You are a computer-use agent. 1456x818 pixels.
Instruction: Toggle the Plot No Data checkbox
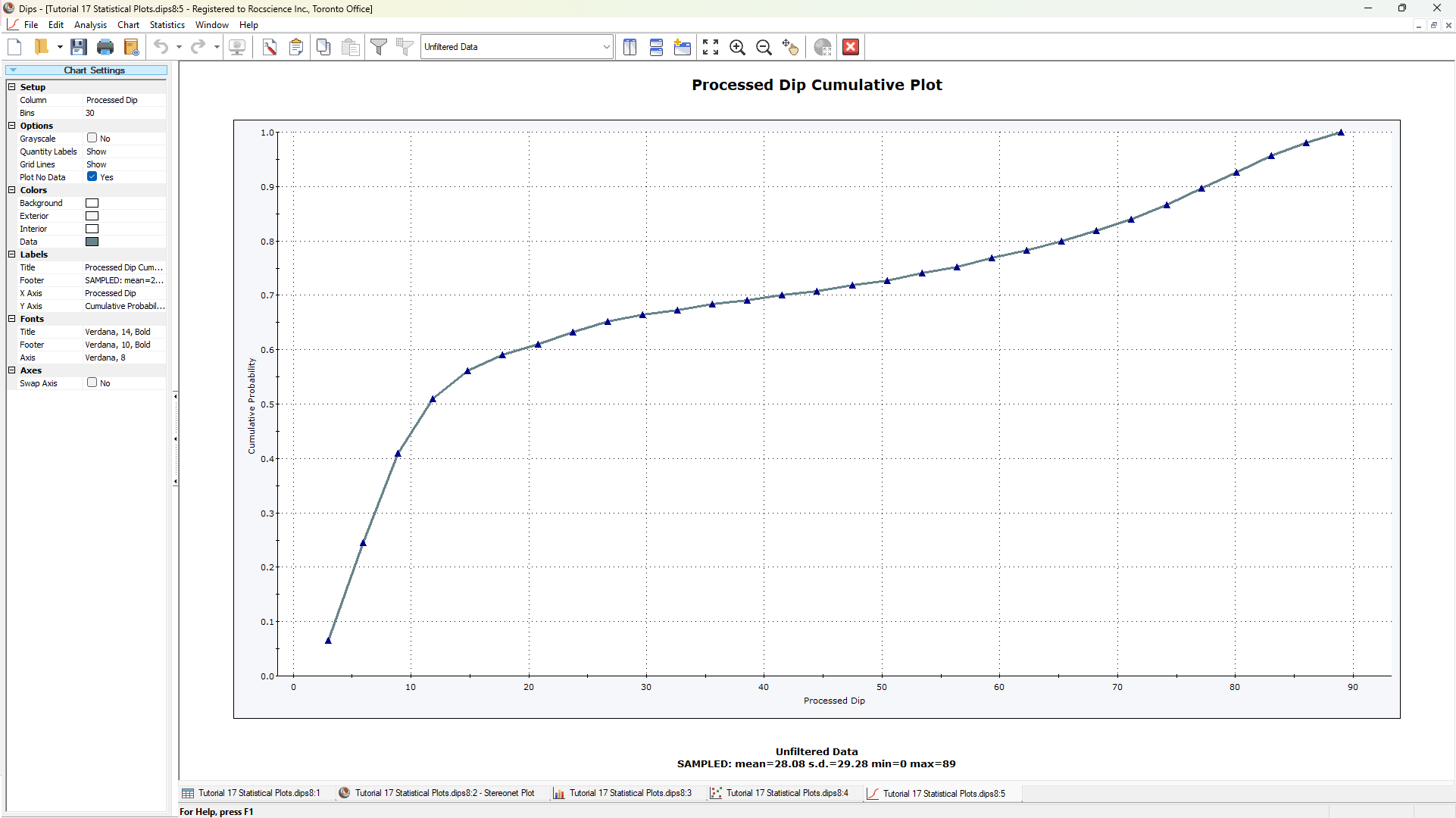coord(92,177)
